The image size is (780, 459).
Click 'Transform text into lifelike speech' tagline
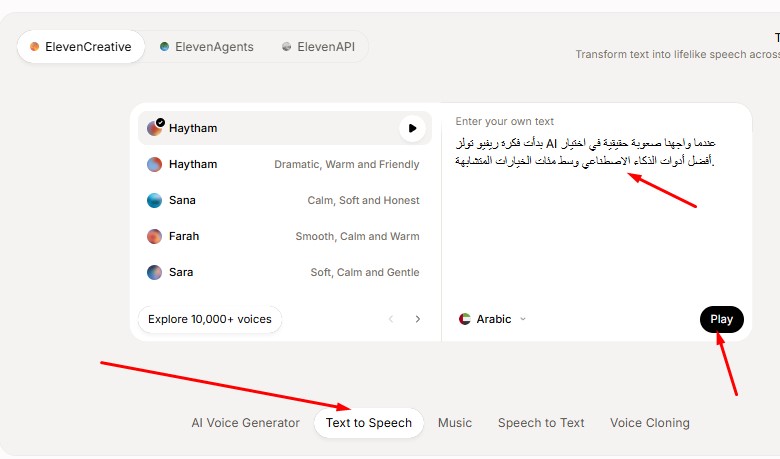click(678, 54)
